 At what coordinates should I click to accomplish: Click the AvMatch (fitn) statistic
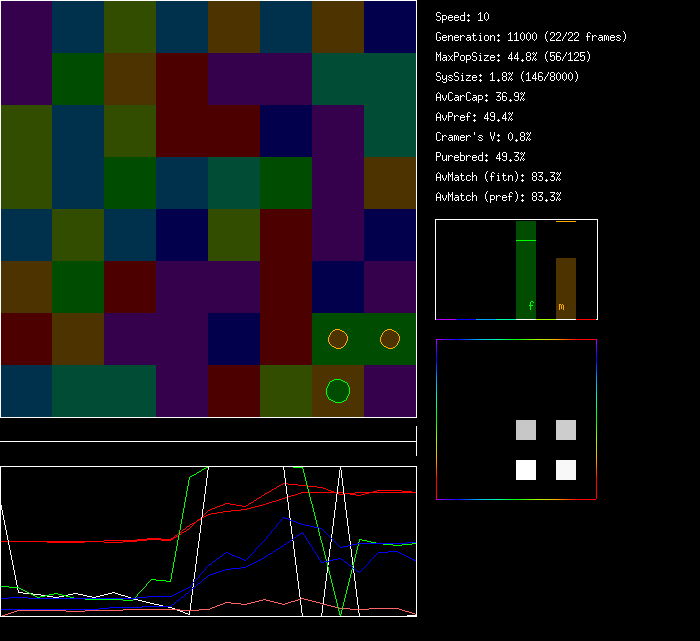tap(498, 177)
